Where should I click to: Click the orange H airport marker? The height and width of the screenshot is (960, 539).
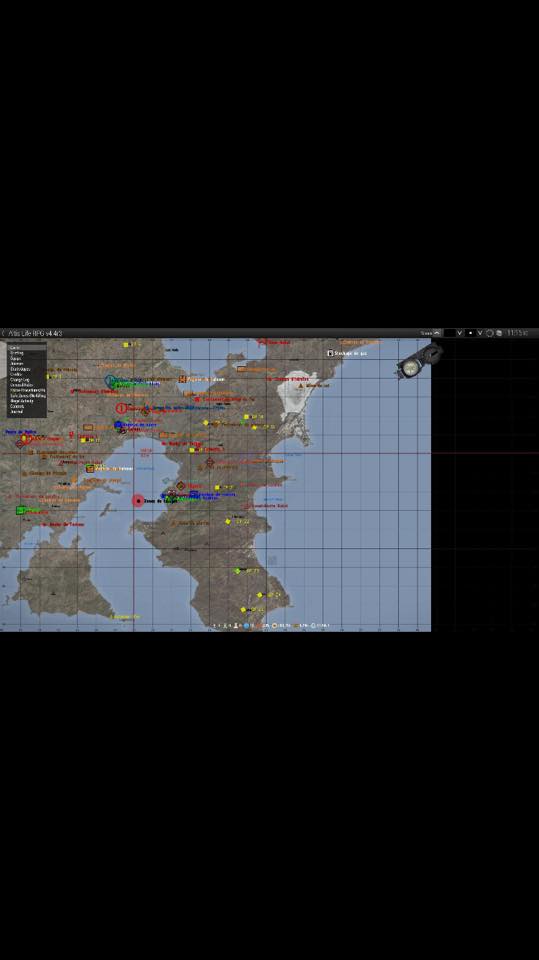pyautogui.click(x=182, y=379)
